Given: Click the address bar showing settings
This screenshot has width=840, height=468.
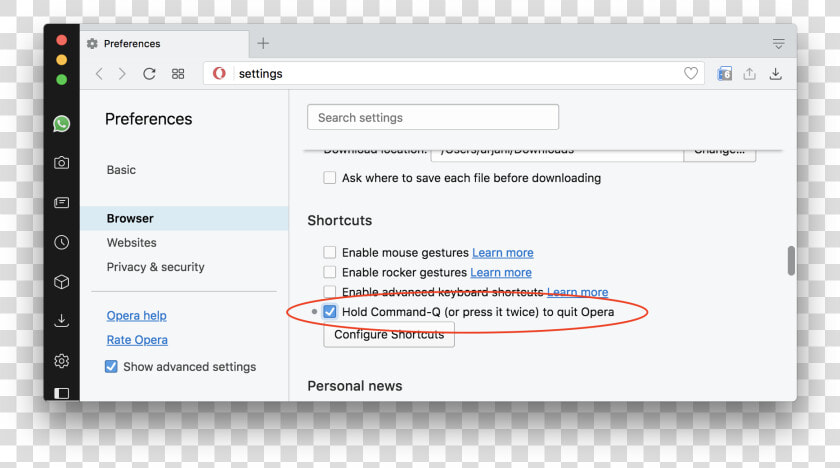Looking at the screenshot, I should click(454, 73).
